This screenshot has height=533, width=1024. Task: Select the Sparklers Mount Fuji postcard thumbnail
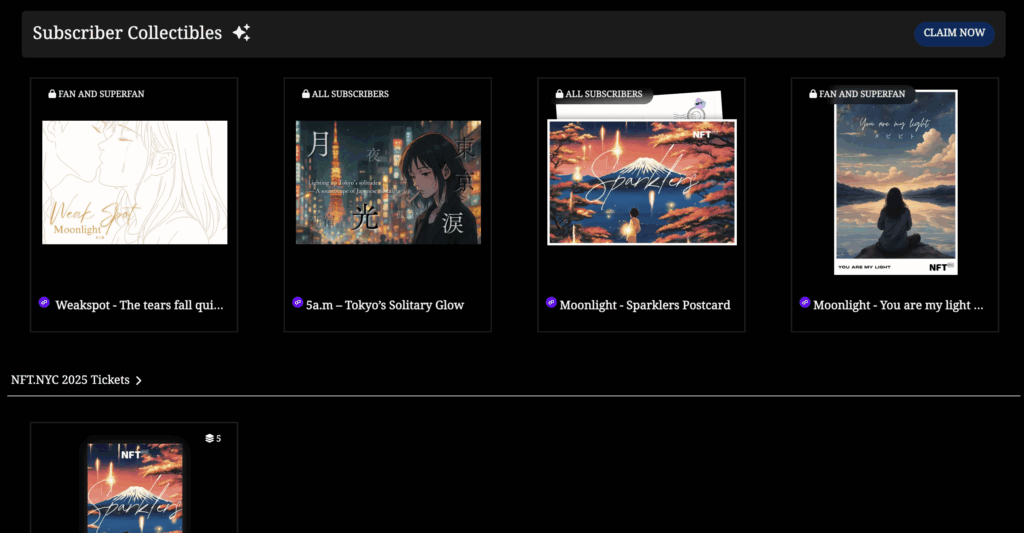pyautogui.click(x=642, y=182)
